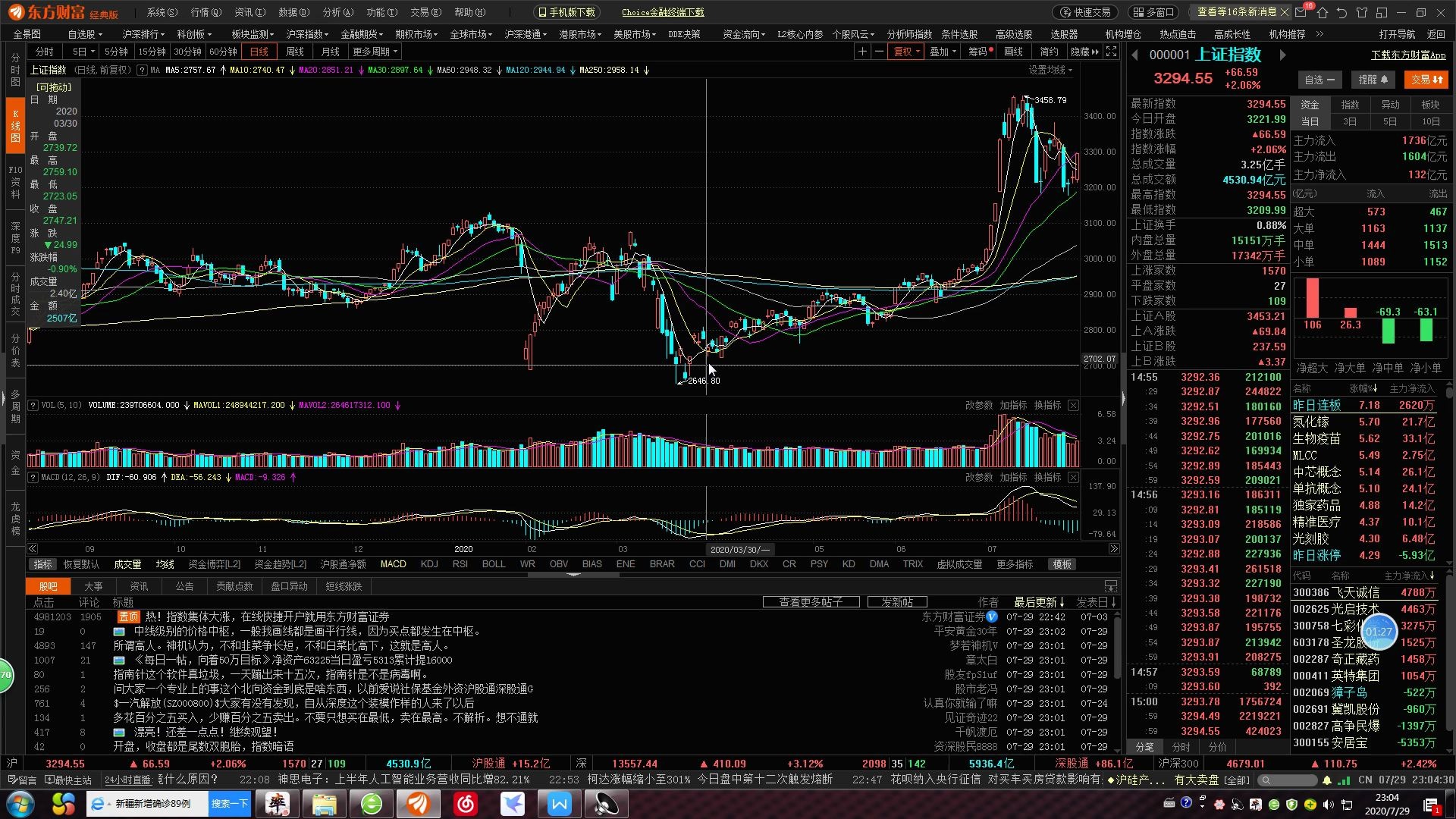Select the K线图 sidebar view

pos(15,126)
